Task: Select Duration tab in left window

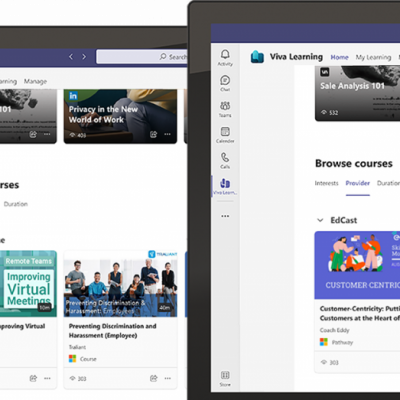Action: pyautogui.click(x=16, y=204)
